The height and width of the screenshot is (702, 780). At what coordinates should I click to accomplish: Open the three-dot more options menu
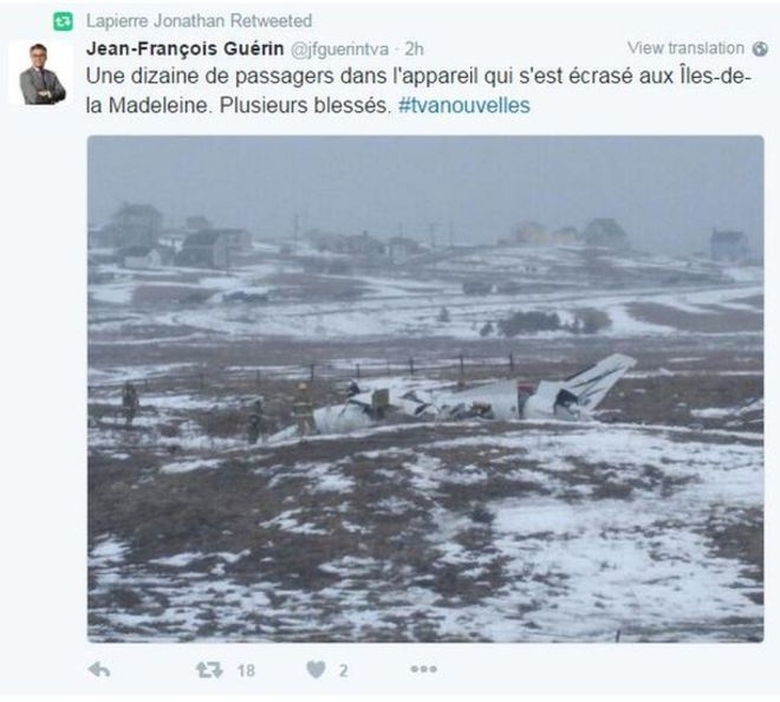[x=423, y=670]
